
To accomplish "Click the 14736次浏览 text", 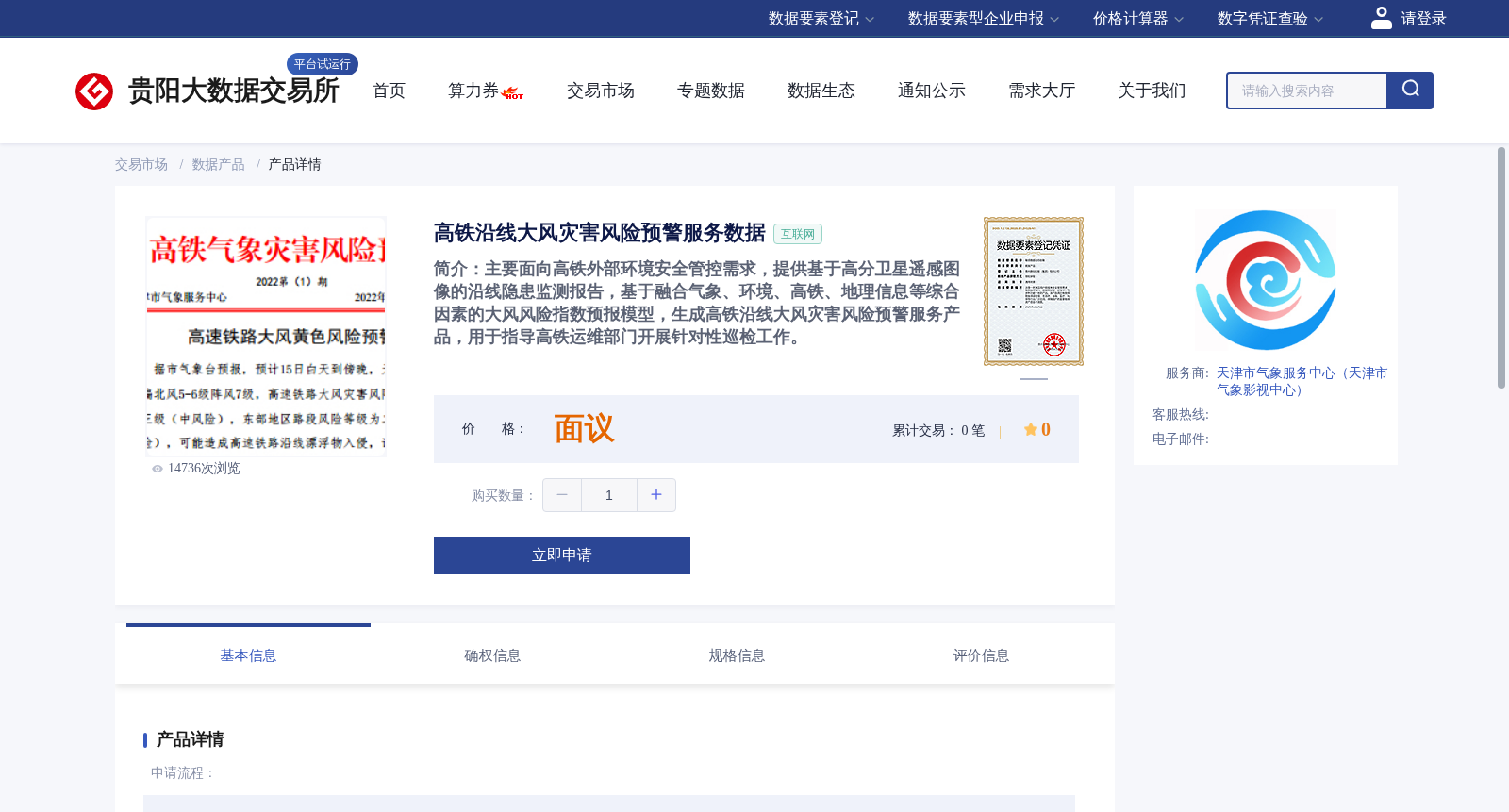I will click(204, 469).
